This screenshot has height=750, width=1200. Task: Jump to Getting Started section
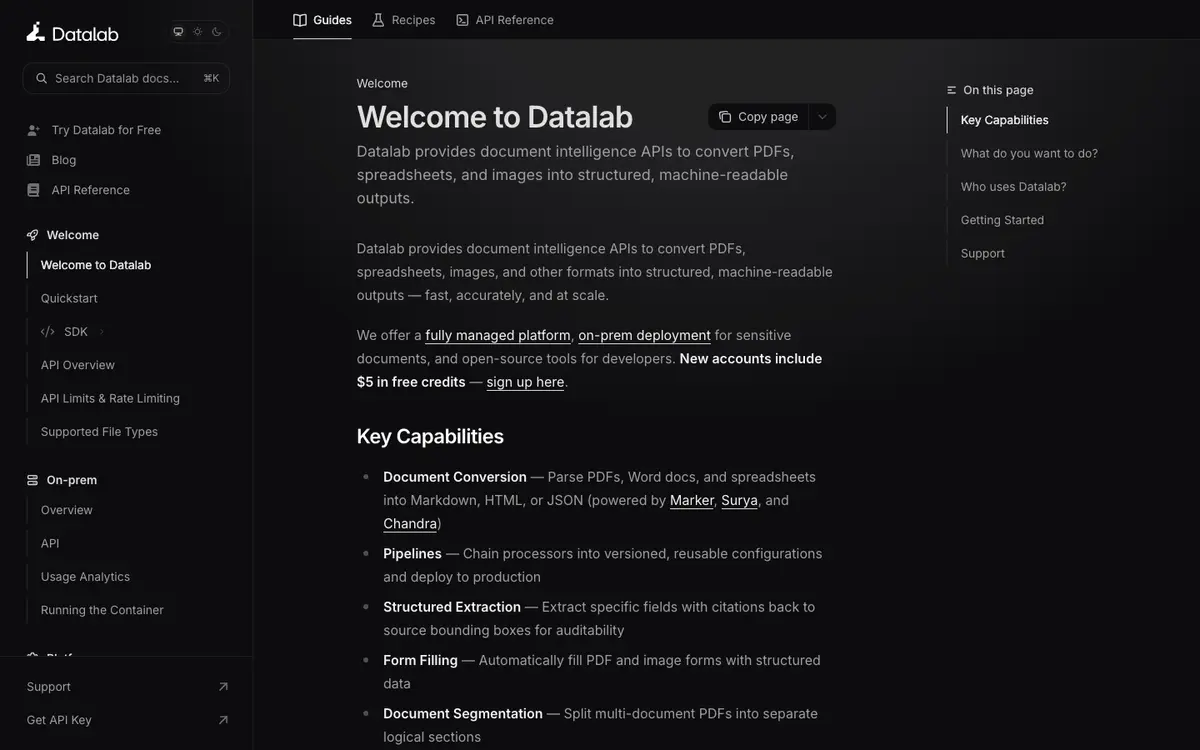pos(1002,220)
